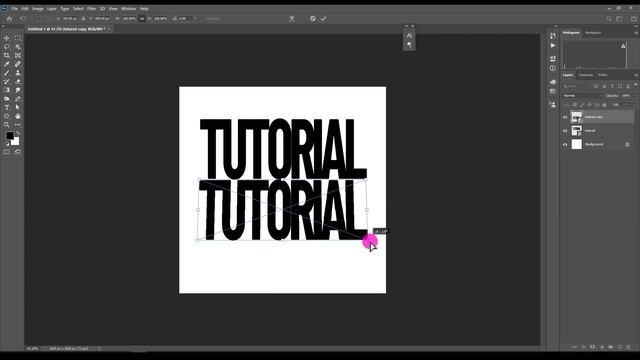Toggle layer filtering switch in Layers panel
The image size is (640, 360).
click(x=636, y=85)
